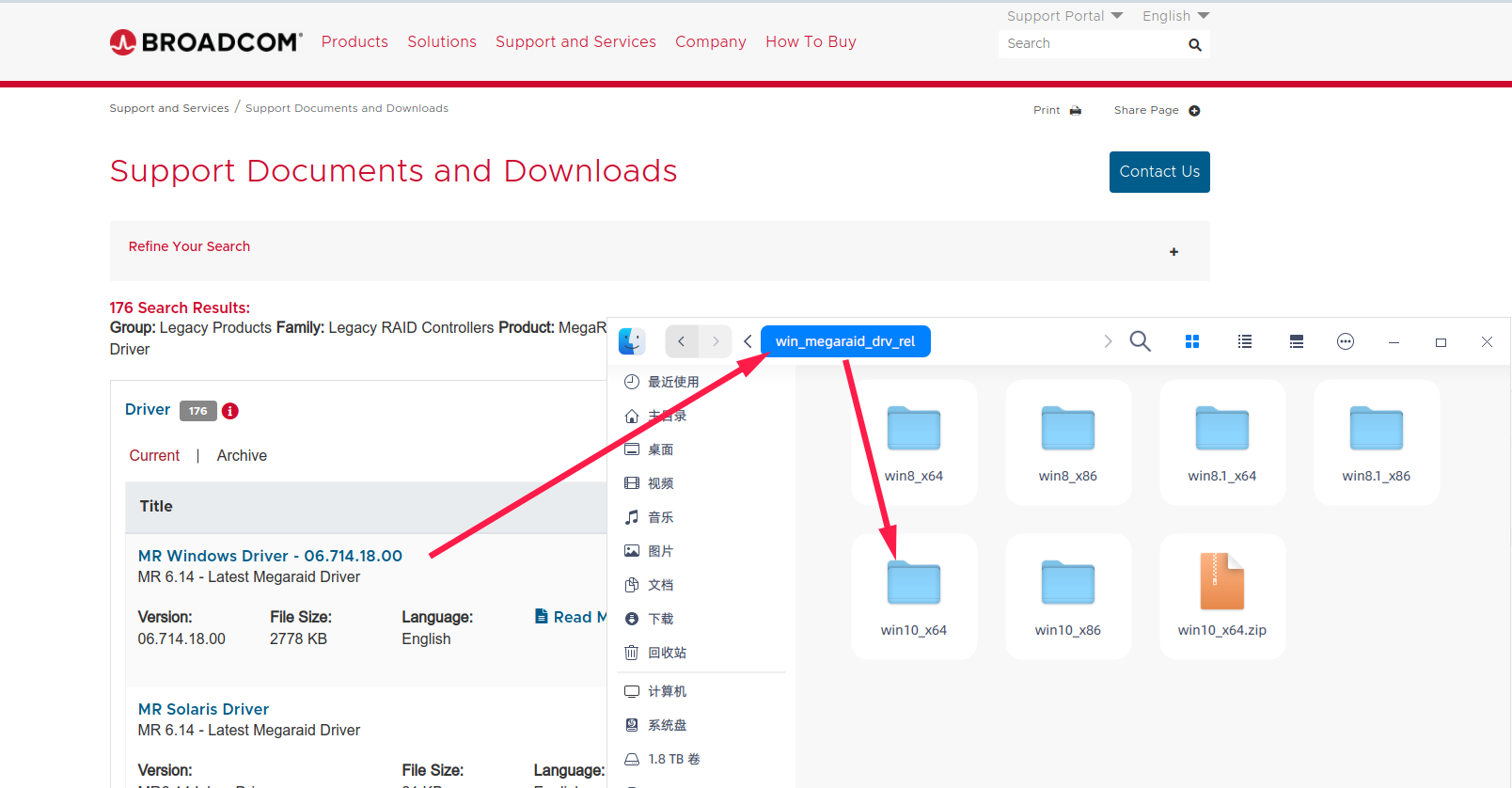This screenshot has height=788, width=1512.
Task: Click Support Documents and Downloads breadcrumb
Action: [347, 108]
